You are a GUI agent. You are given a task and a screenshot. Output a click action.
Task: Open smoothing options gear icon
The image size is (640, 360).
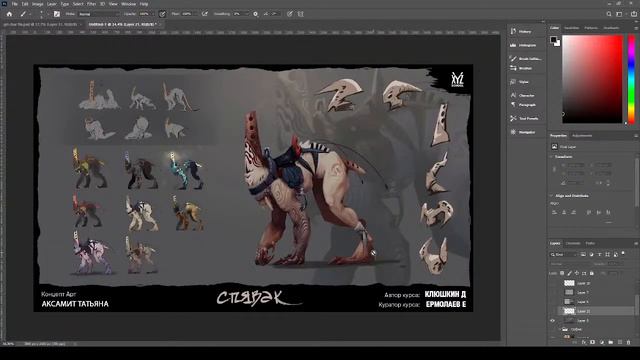pyautogui.click(x=256, y=14)
